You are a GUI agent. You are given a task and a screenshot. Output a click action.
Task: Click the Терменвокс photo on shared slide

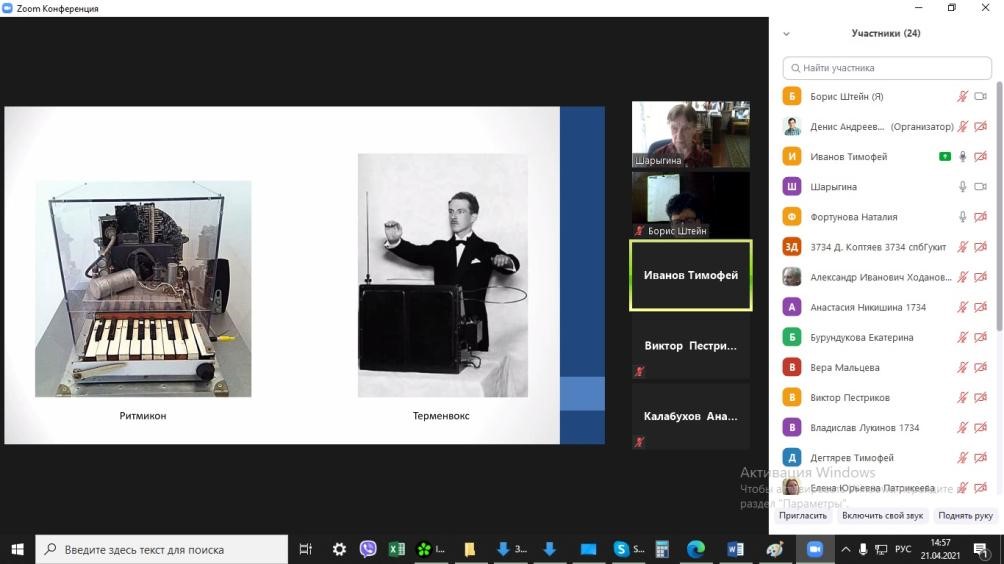click(443, 275)
